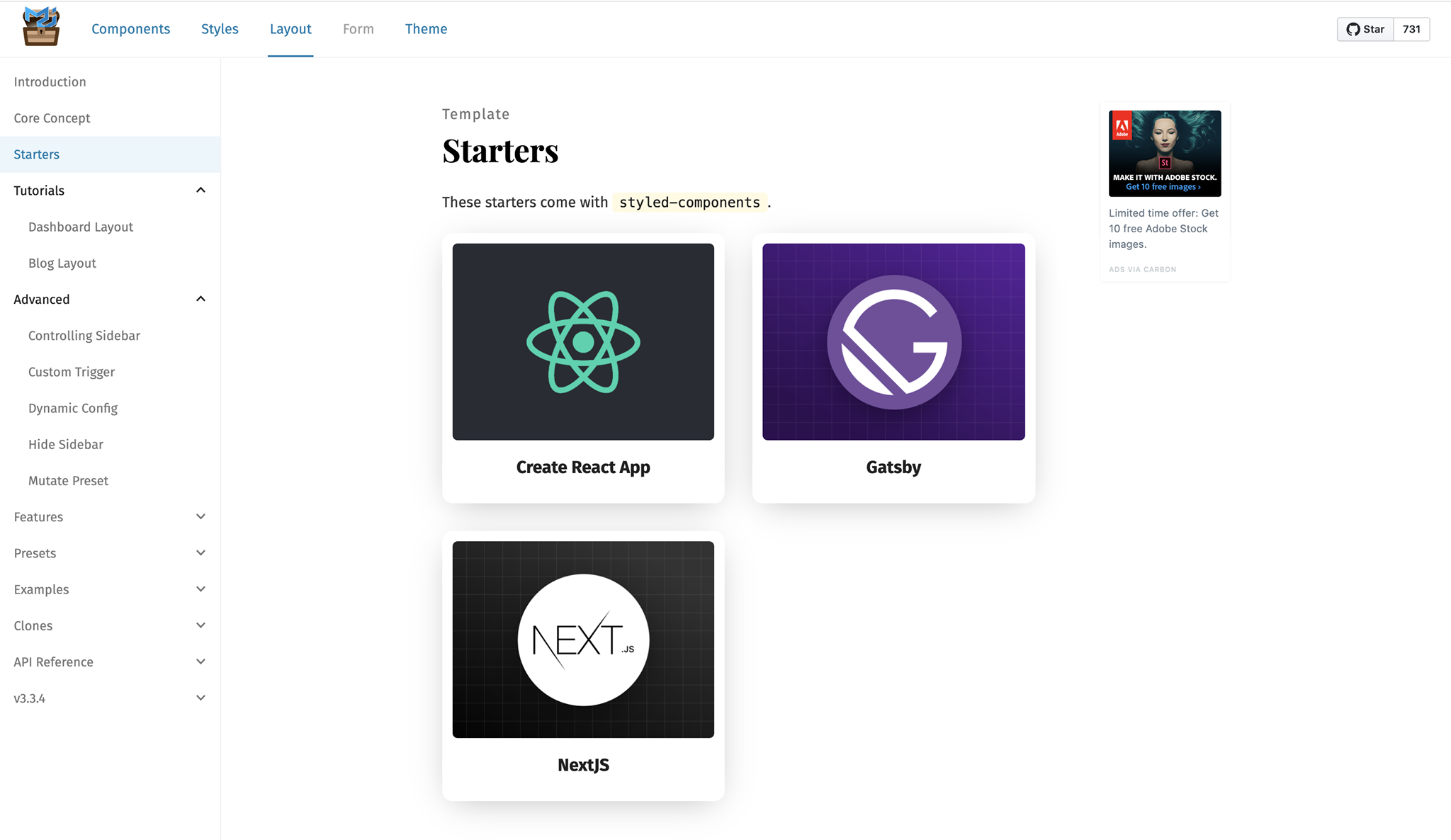
Task: Collapse the Tutorials section chevron
Action: coord(201,191)
